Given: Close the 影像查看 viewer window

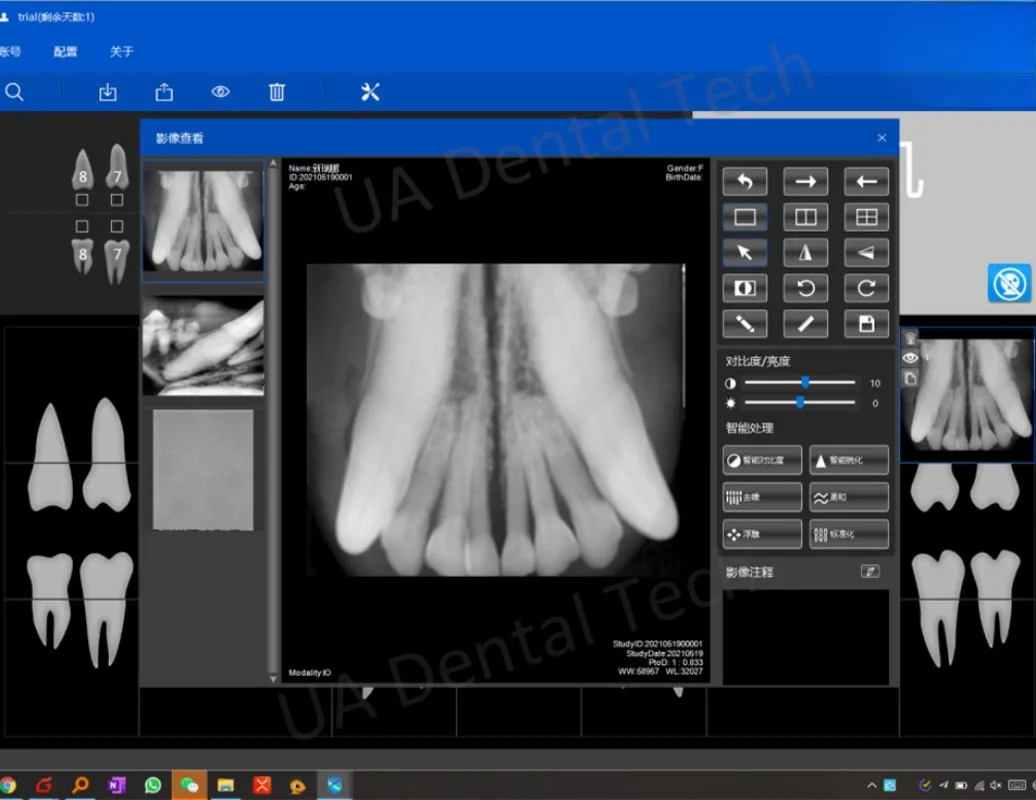Looking at the screenshot, I should coord(882,137).
